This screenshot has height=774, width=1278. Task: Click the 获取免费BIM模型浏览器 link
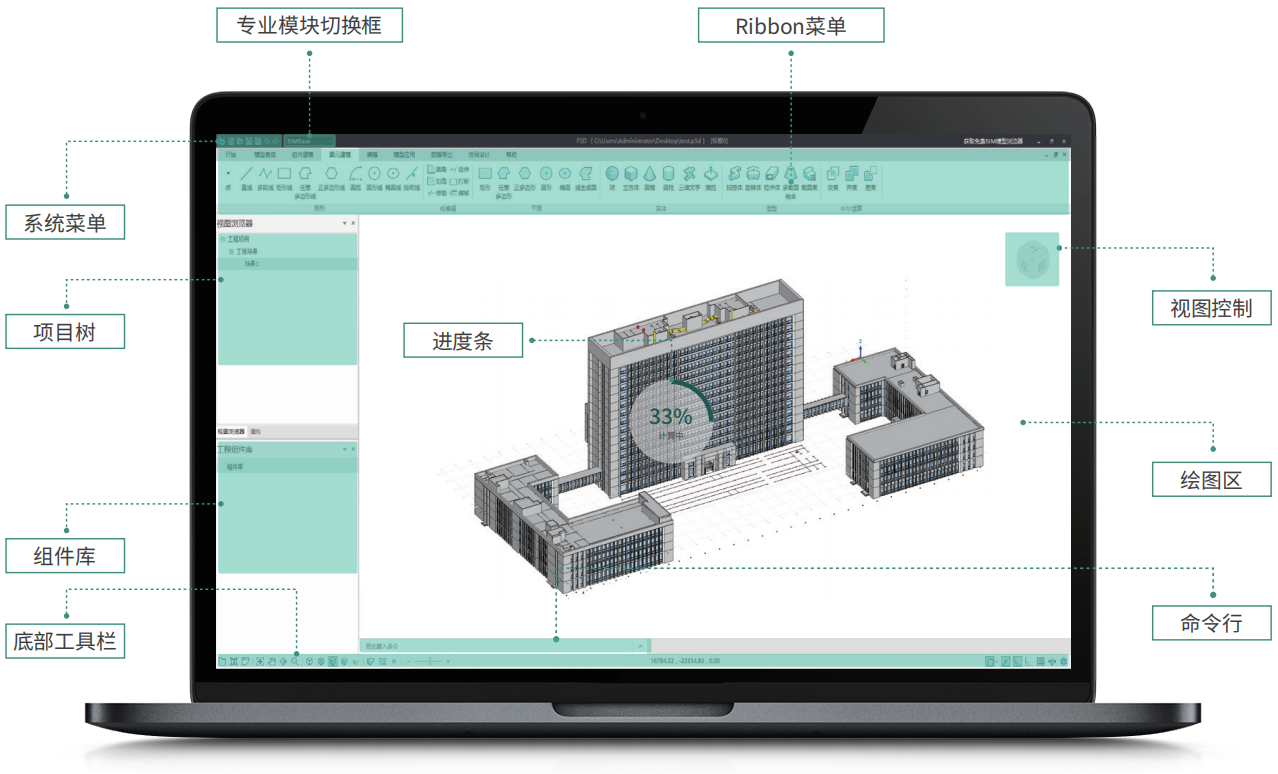pyautogui.click(x=993, y=141)
